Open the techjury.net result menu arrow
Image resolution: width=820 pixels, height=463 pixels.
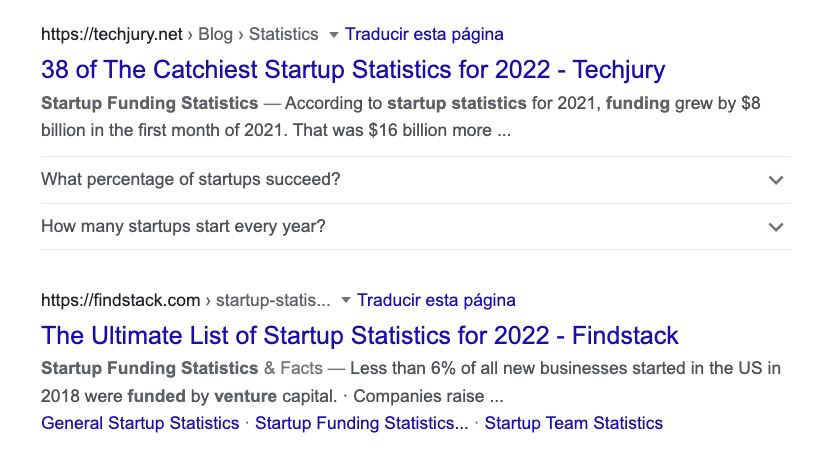pyautogui.click(x=334, y=35)
